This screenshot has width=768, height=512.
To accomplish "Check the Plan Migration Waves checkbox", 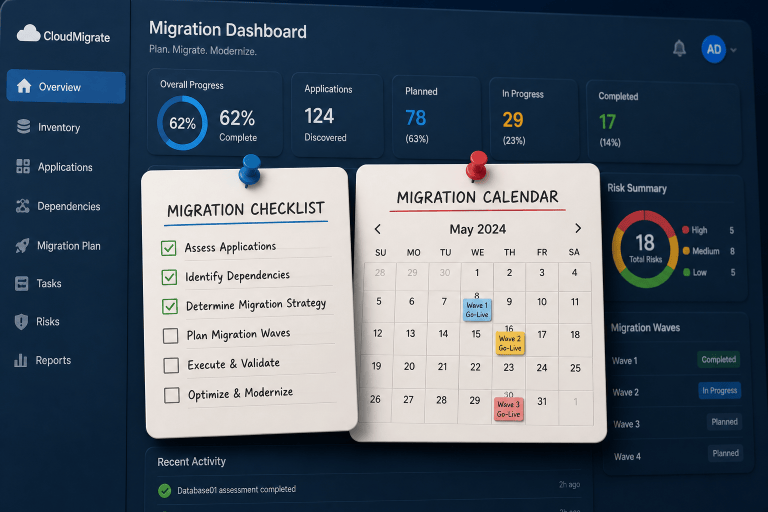I will click(170, 336).
